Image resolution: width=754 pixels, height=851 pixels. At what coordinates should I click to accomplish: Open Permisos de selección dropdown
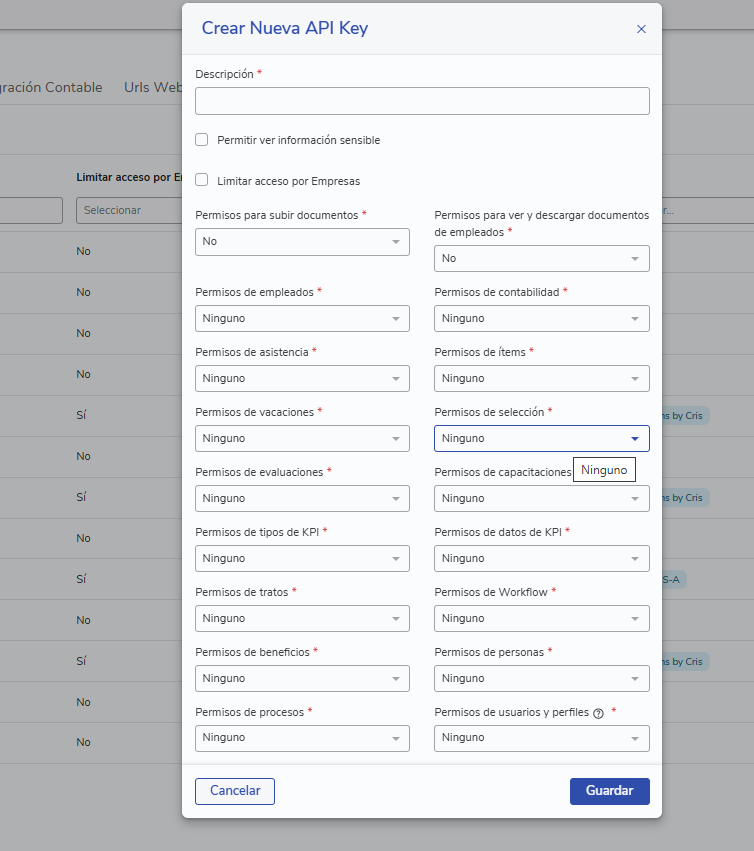click(x=542, y=439)
